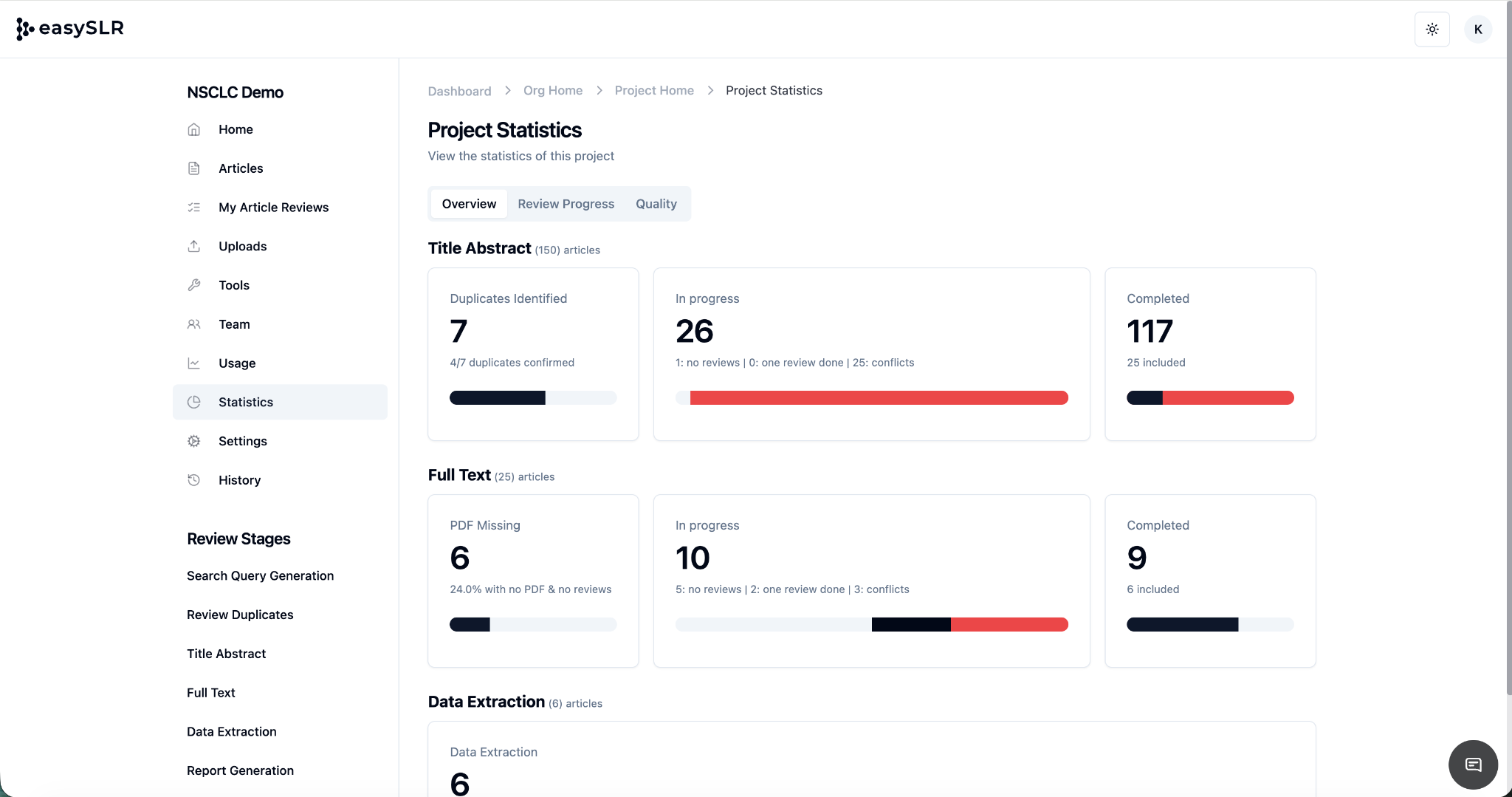Viewport: 1512px width, 797px height.
Task: Open the Search Query Generation stage
Action: (x=260, y=575)
